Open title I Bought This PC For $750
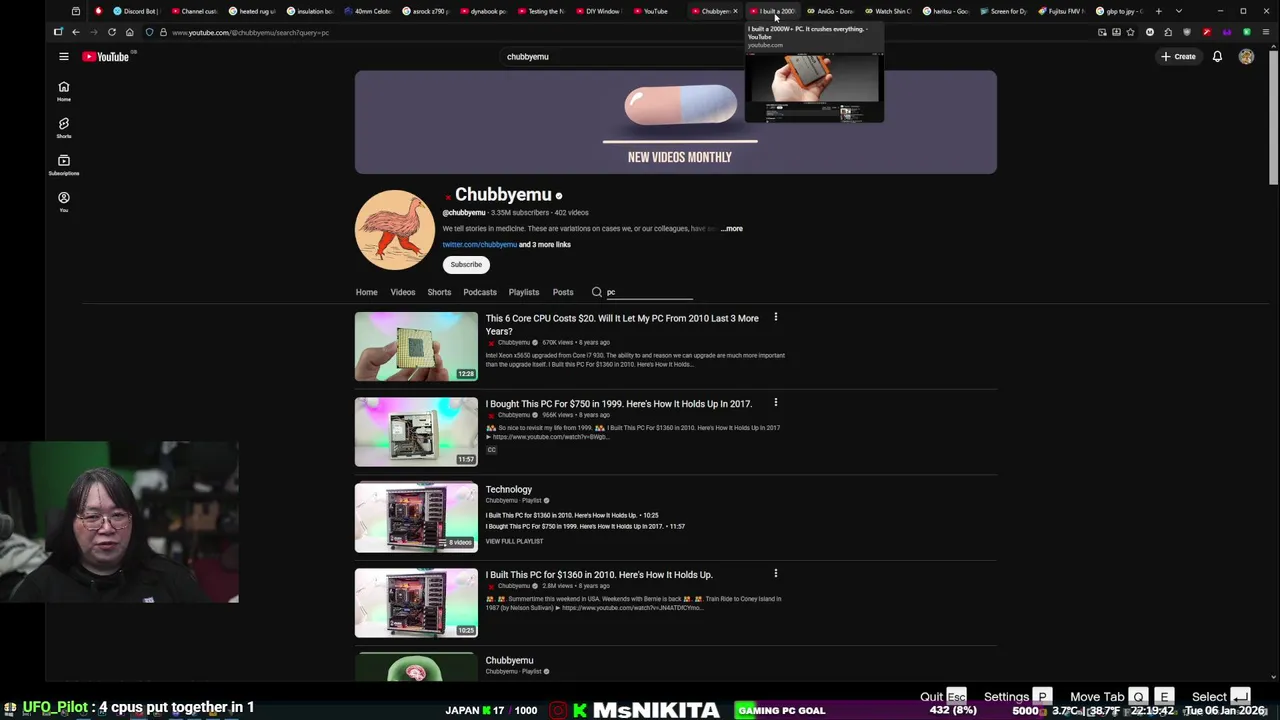The height and width of the screenshot is (720, 1280). [619, 404]
